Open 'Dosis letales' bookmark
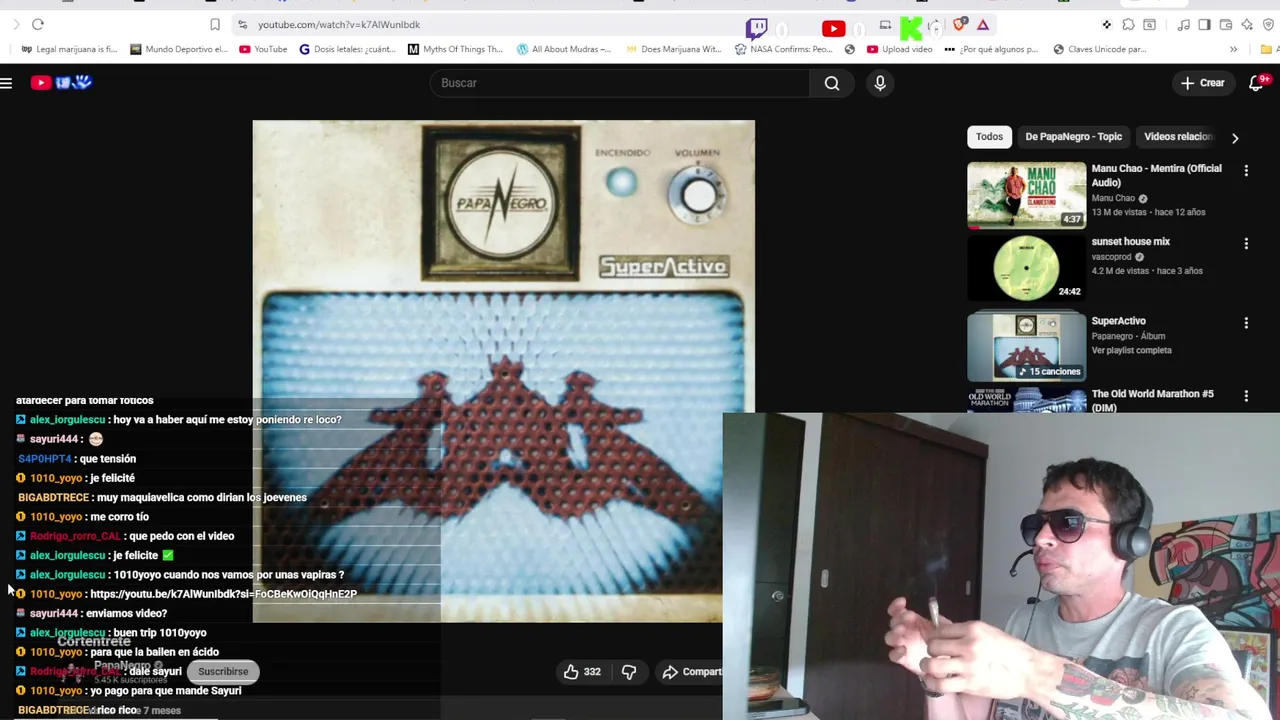 point(348,49)
